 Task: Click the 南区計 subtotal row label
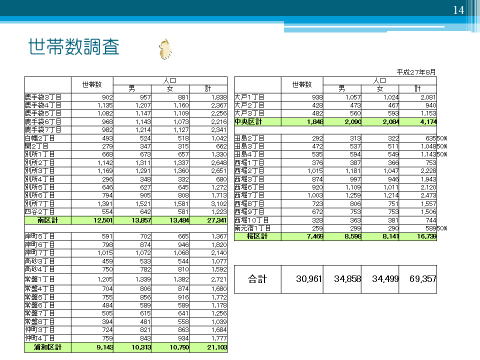(x=48, y=220)
